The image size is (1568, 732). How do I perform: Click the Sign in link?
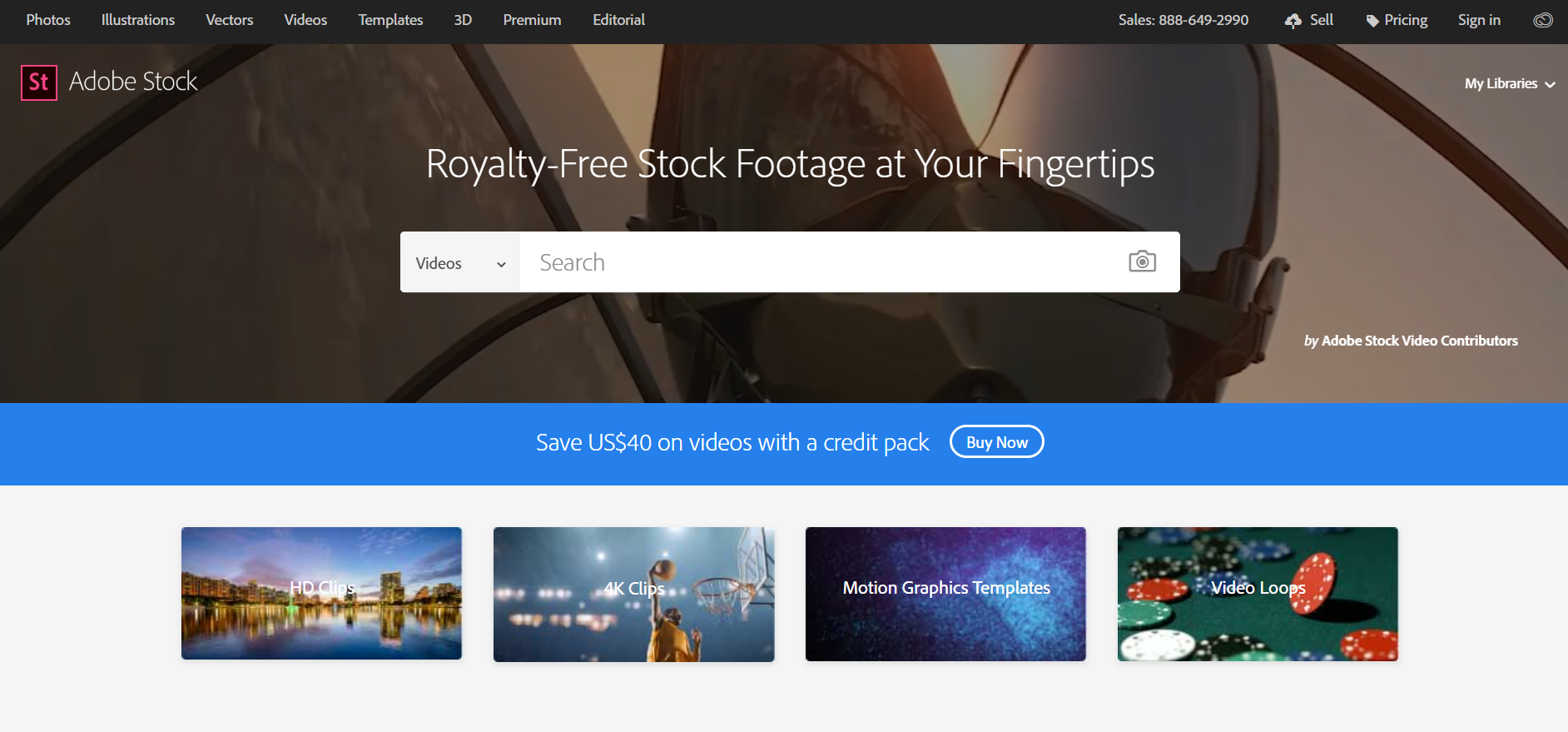[x=1479, y=20]
